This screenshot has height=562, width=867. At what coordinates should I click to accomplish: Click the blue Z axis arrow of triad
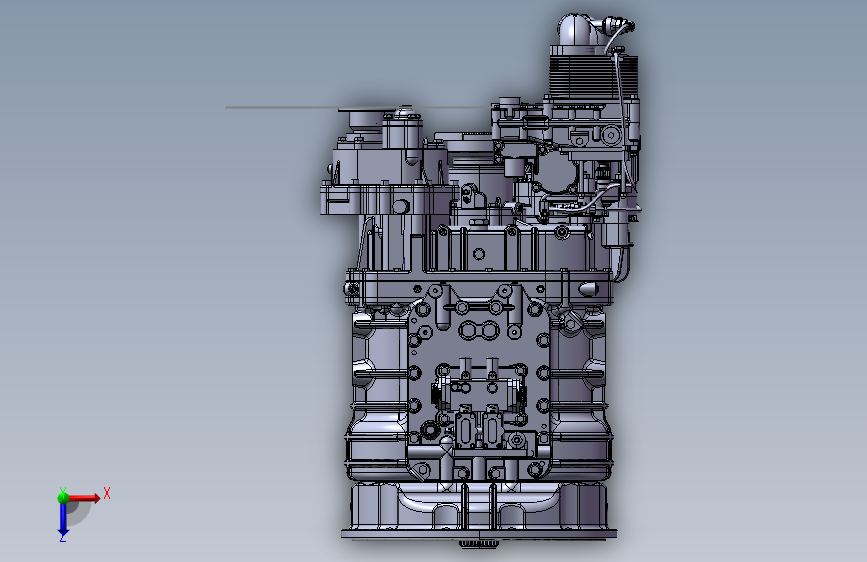point(63,520)
